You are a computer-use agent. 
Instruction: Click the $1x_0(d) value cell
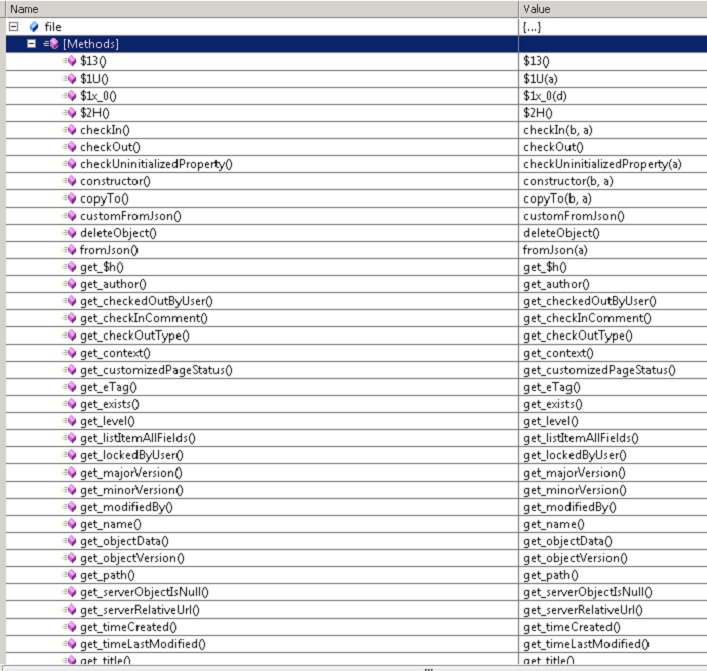(x=613, y=96)
